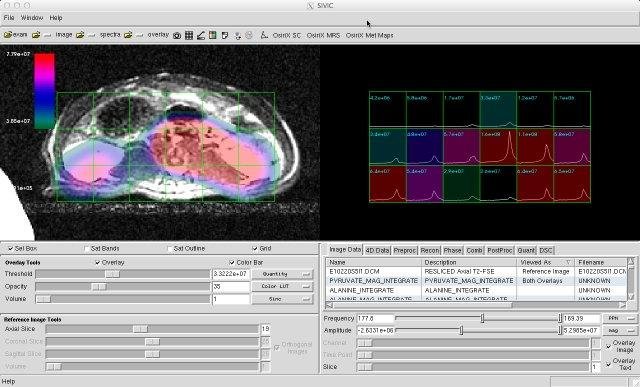Switch to the Preproc tab

click(x=404, y=251)
